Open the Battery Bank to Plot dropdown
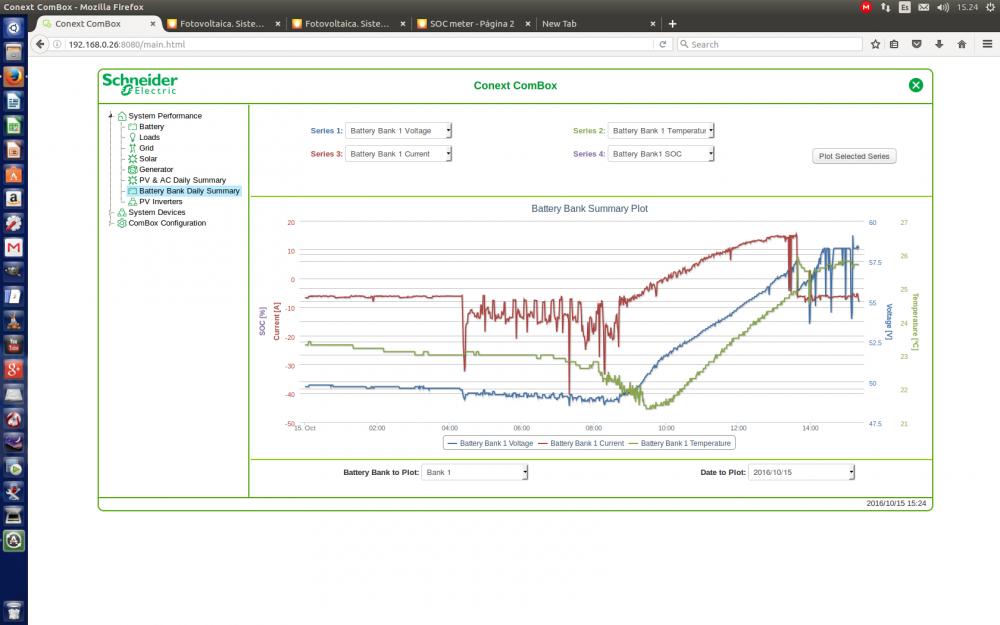 point(474,472)
